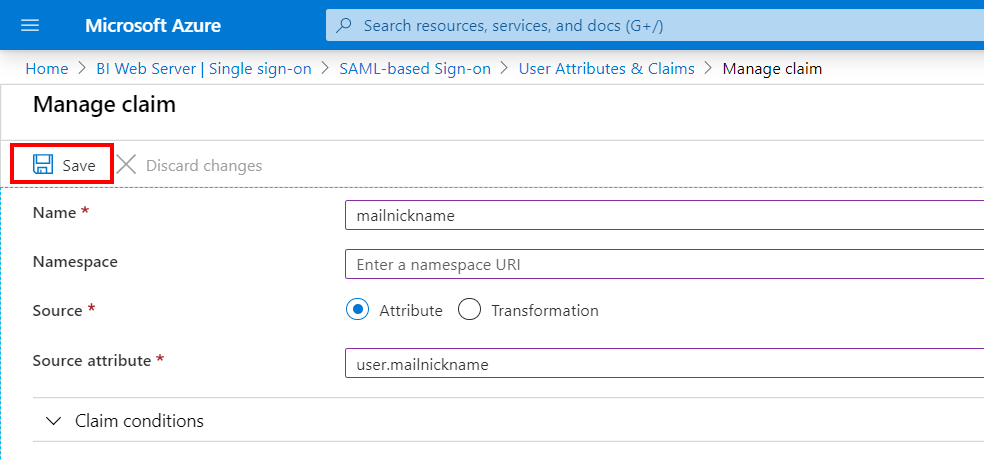
Task: Open the Azure portal hamburger menu
Action: point(29,25)
